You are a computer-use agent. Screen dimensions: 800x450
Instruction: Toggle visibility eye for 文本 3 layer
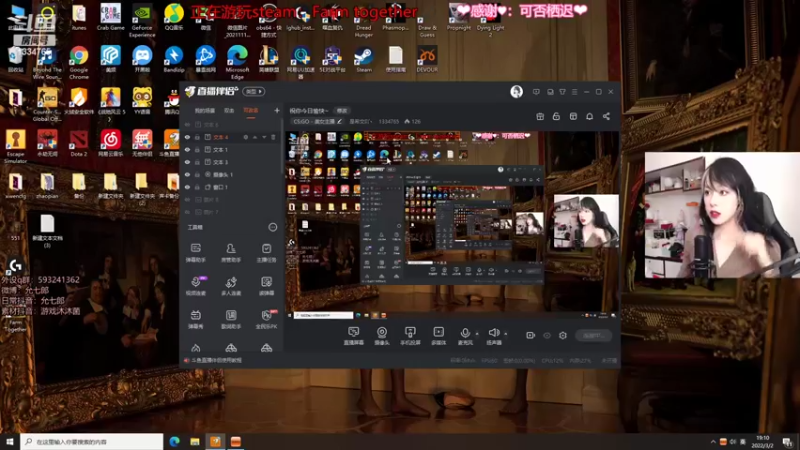(187, 162)
